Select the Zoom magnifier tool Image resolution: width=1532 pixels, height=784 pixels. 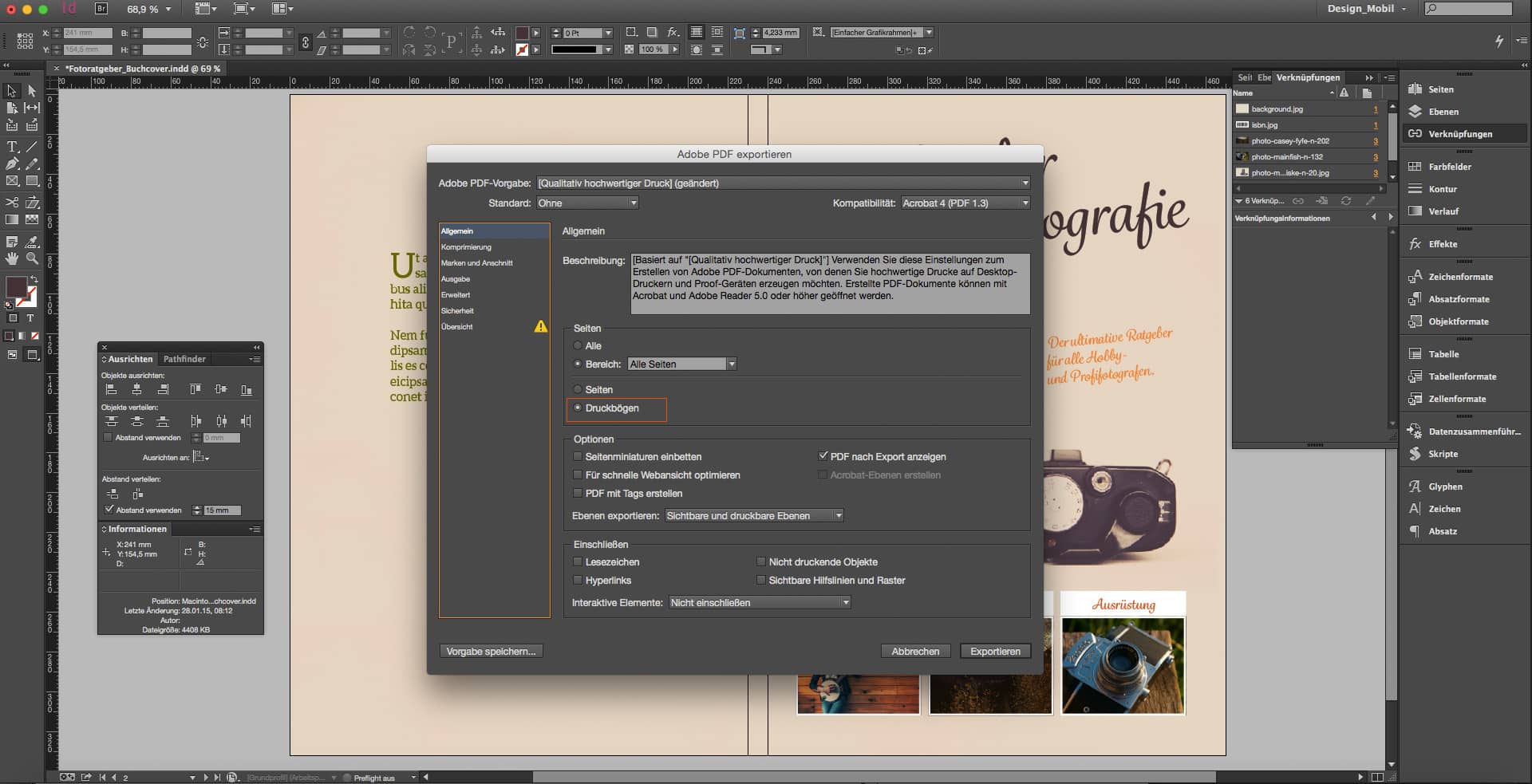(x=32, y=258)
